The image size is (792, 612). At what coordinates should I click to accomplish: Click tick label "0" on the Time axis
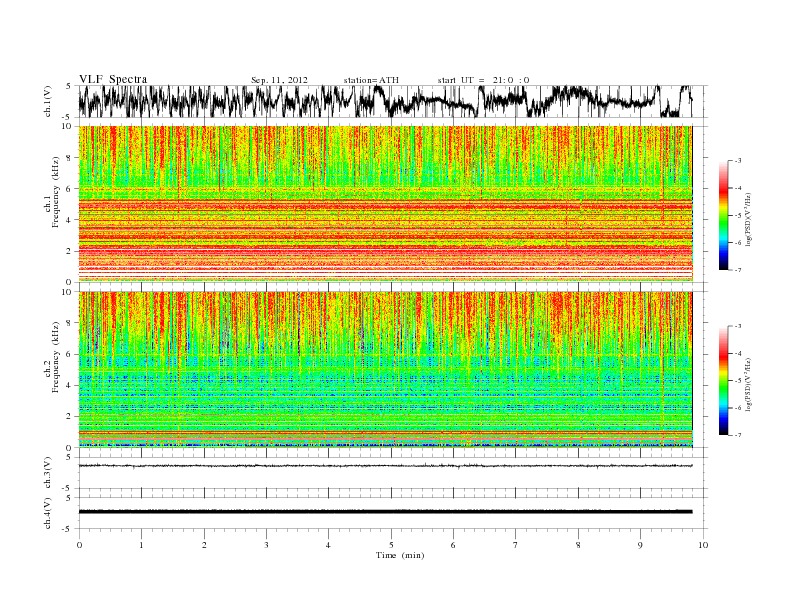click(x=79, y=545)
